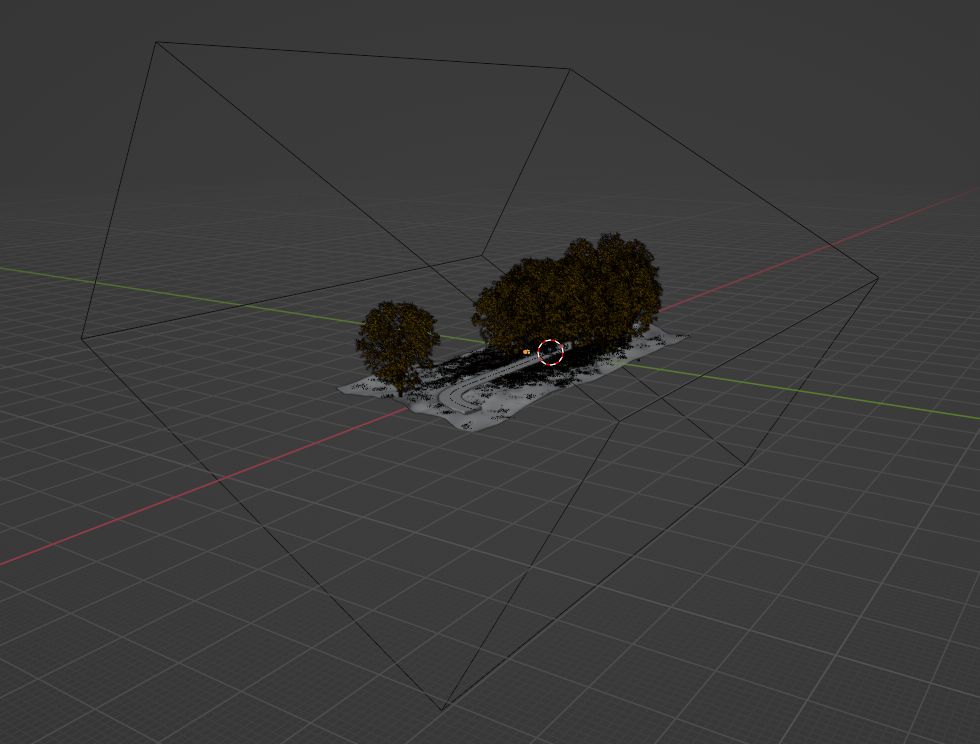
Task: Select the large cluster of trees
Action: [568, 293]
